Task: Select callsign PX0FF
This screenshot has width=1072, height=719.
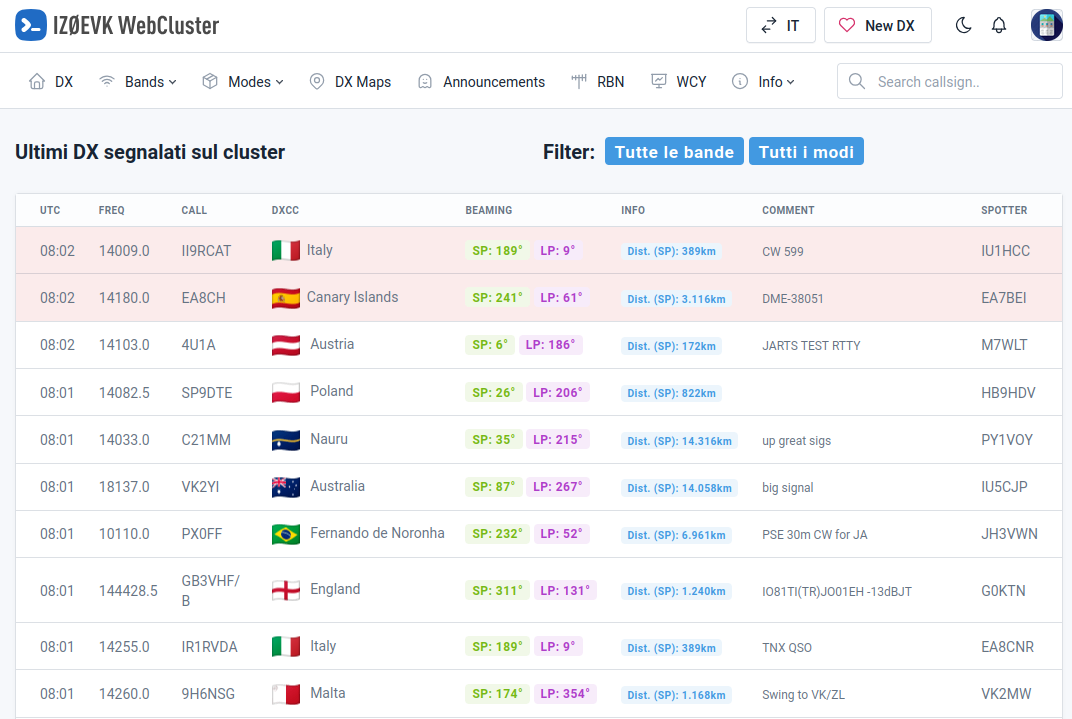Action: [x=202, y=534]
